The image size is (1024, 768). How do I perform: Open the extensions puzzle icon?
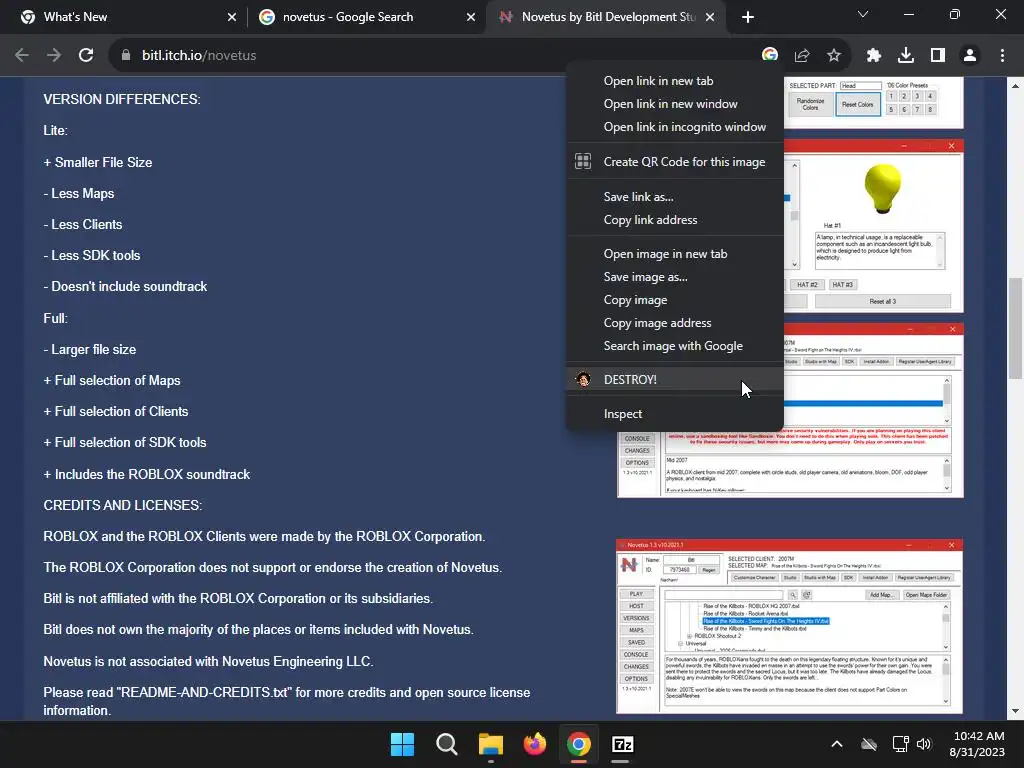click(874, 56)
